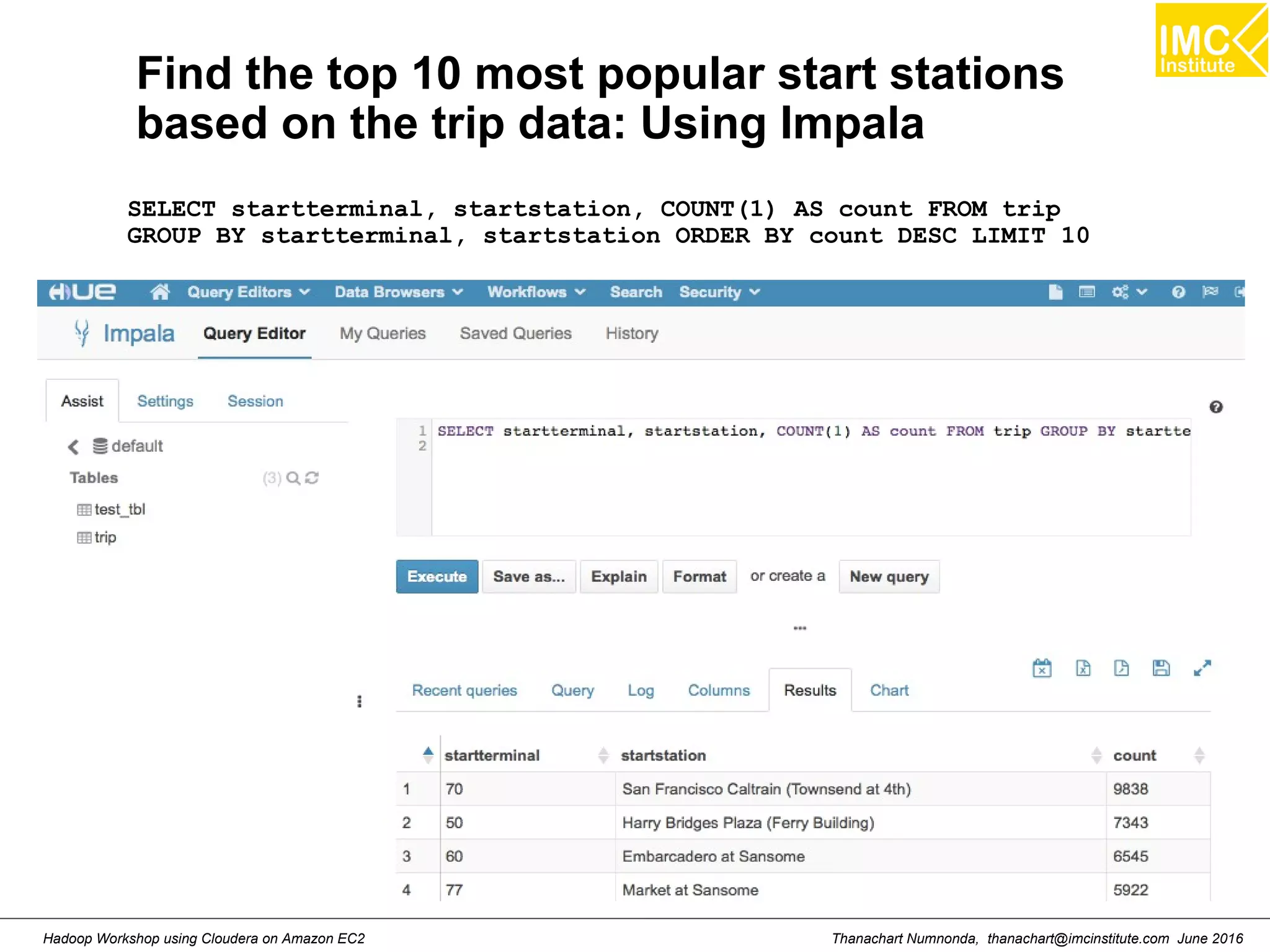Viewport: 1270px width, 952px height.
Task: Open the Data Browsers dropdown
Action: pos(399,292)
